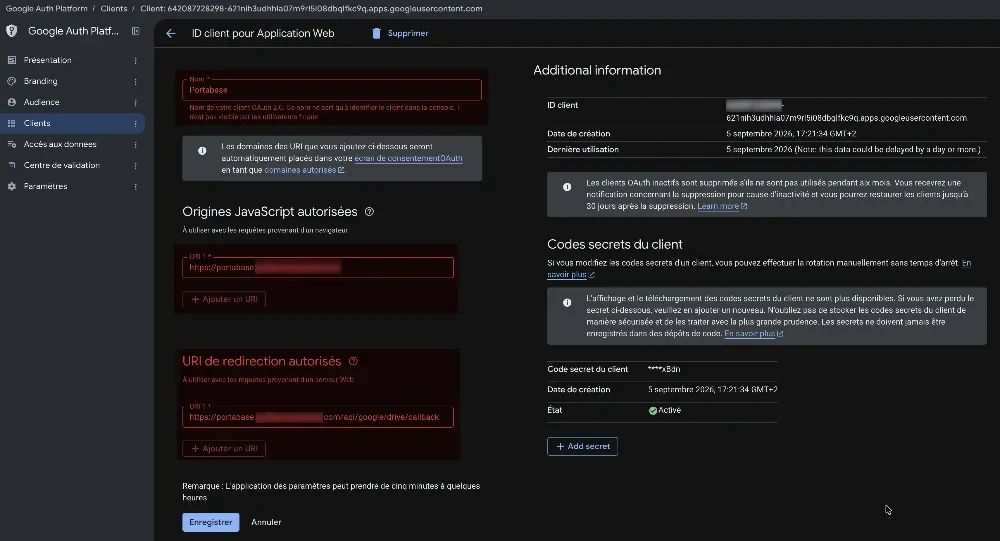Click Google Auth Platform breadcrumb
This screenshot has width=1000, height=541.
(x=47, y=8)
